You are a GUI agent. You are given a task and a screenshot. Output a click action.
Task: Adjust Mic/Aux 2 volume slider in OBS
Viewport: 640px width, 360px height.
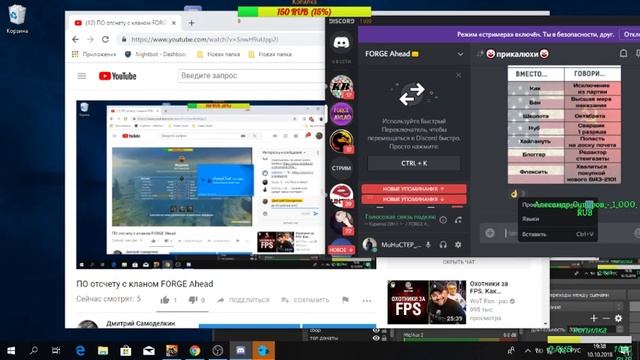460,340
